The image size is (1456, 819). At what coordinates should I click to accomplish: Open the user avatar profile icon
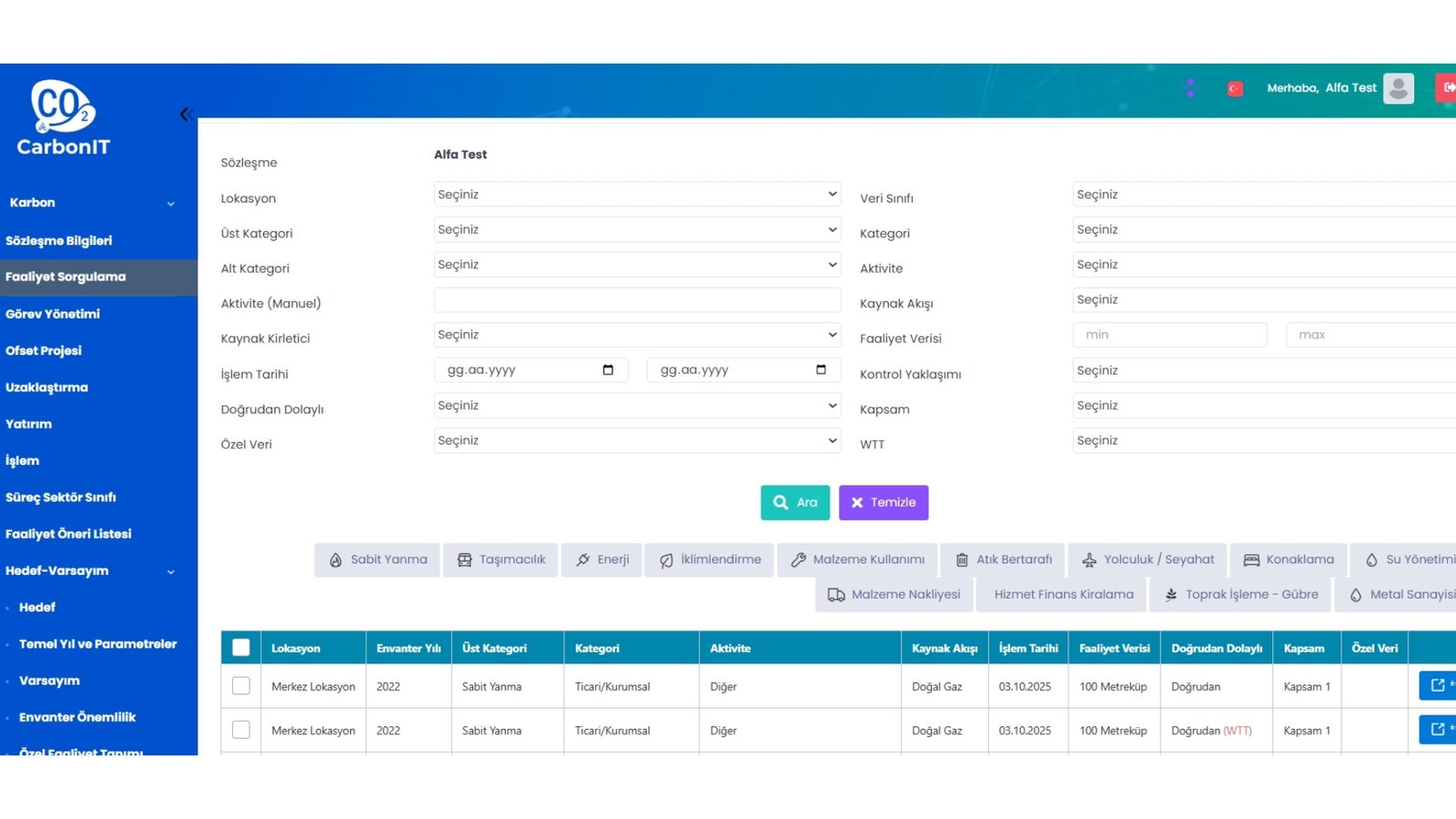[1398, 88]
